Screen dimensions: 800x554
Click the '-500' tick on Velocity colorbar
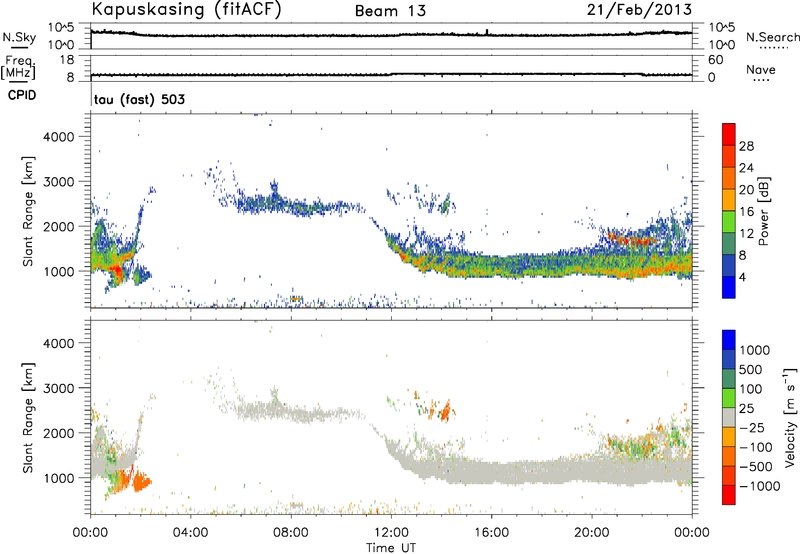pyautogui.click(x=756, y=467)
